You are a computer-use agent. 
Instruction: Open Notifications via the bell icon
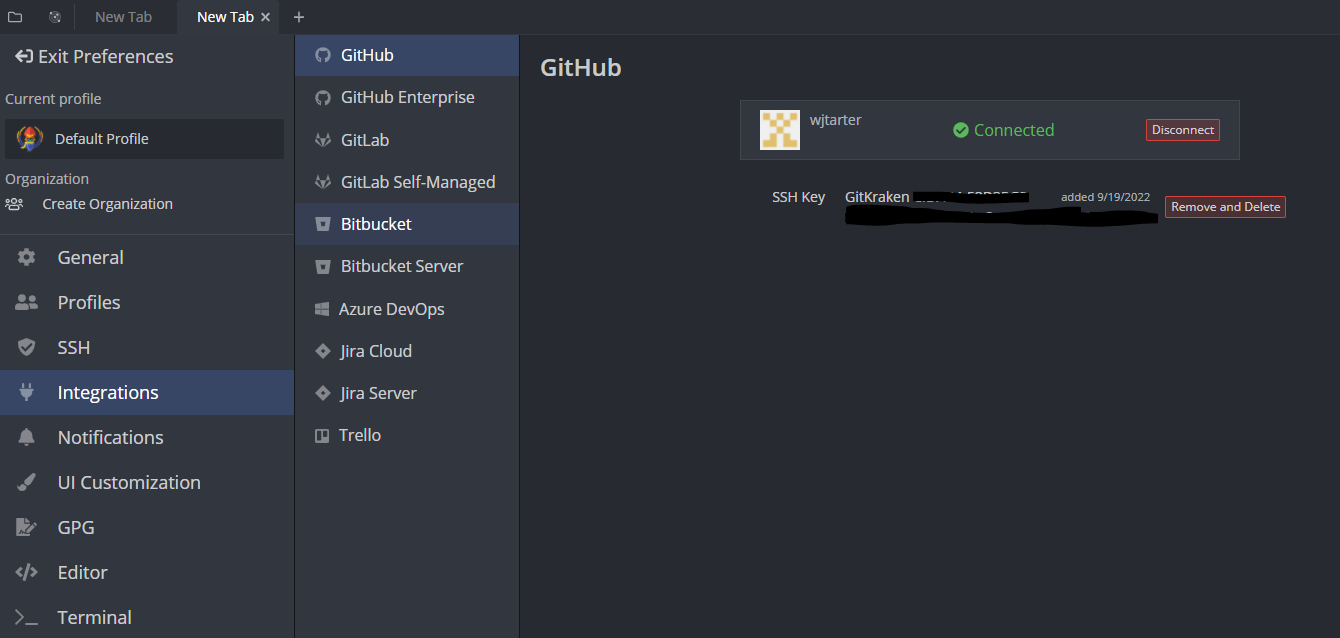(26, 437)
